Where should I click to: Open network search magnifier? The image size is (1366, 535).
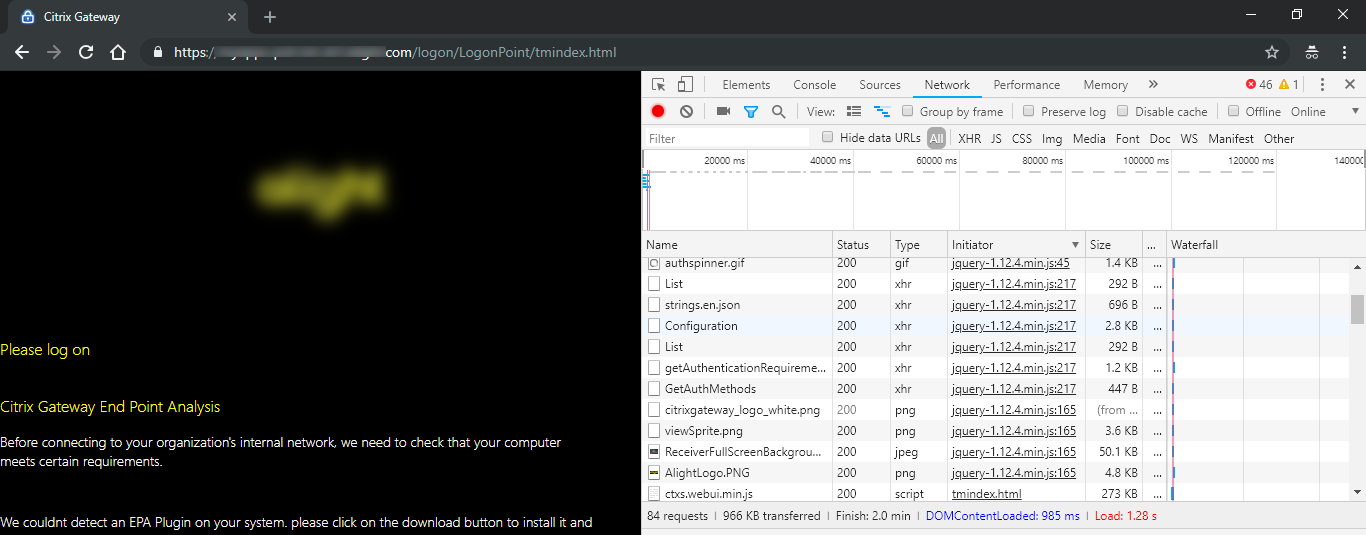(778, 112)
